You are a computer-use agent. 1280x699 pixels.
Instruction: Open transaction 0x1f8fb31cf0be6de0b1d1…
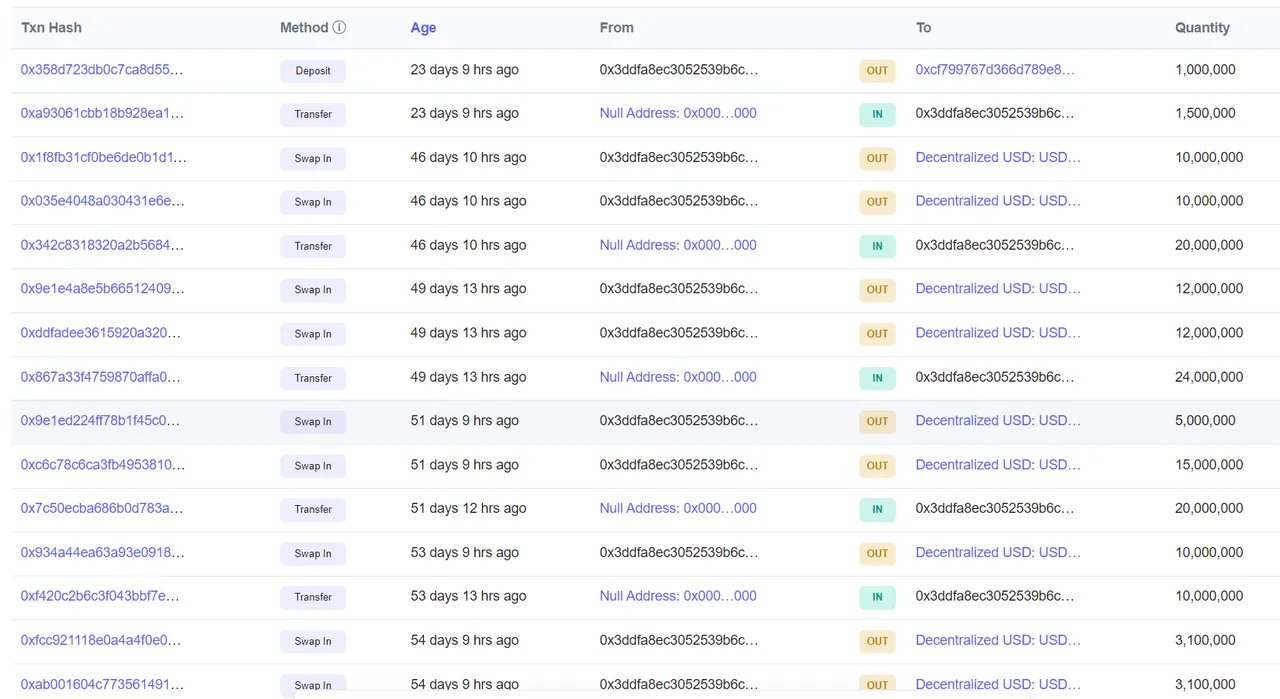103,157
